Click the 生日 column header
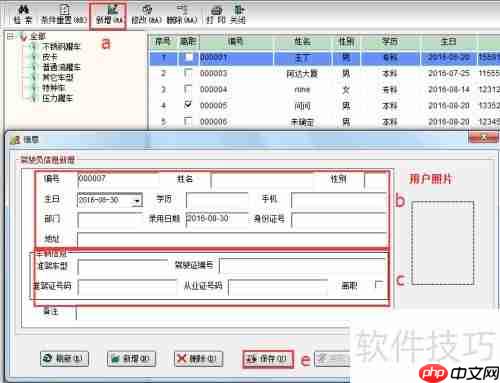The width and height of the screenshot is (500, 383). pyautogui.click(x=448, y=42)
